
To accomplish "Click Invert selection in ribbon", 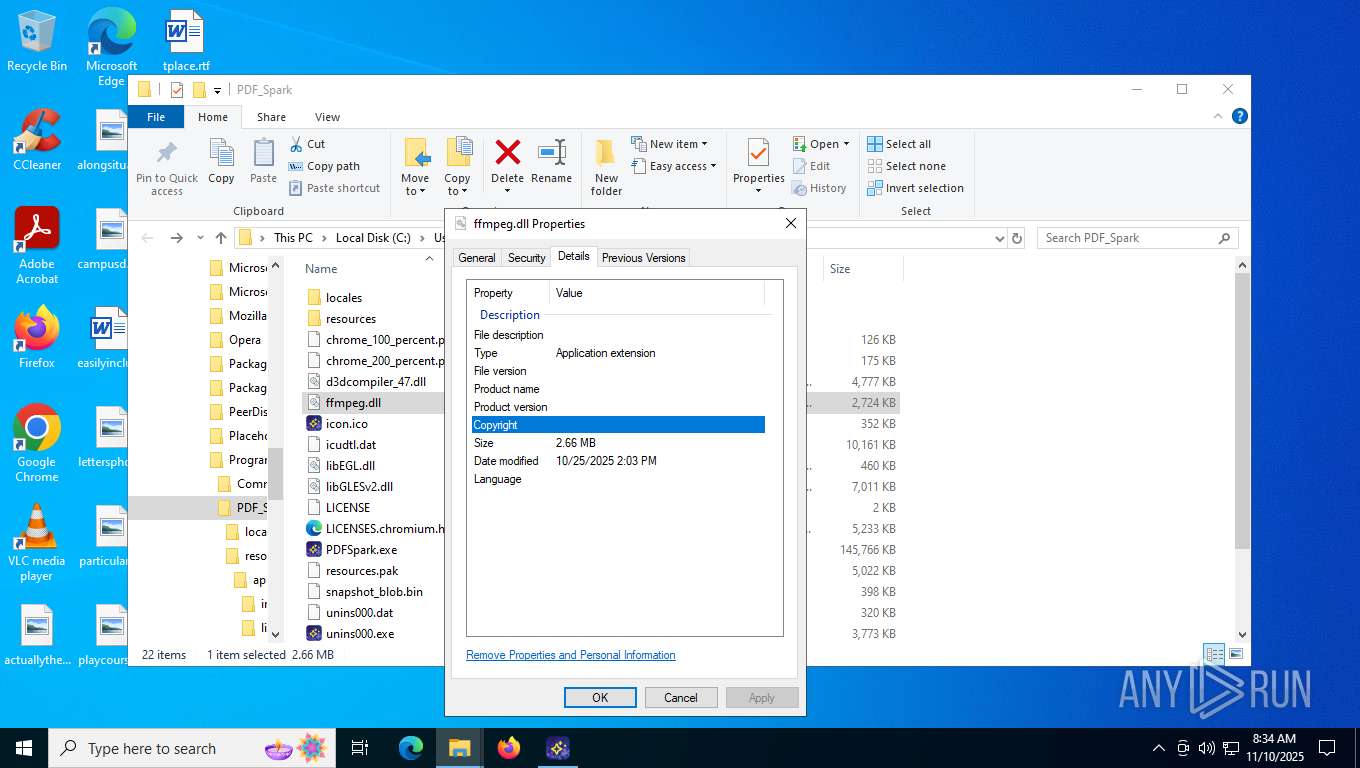I will click(x=915, y=188).
